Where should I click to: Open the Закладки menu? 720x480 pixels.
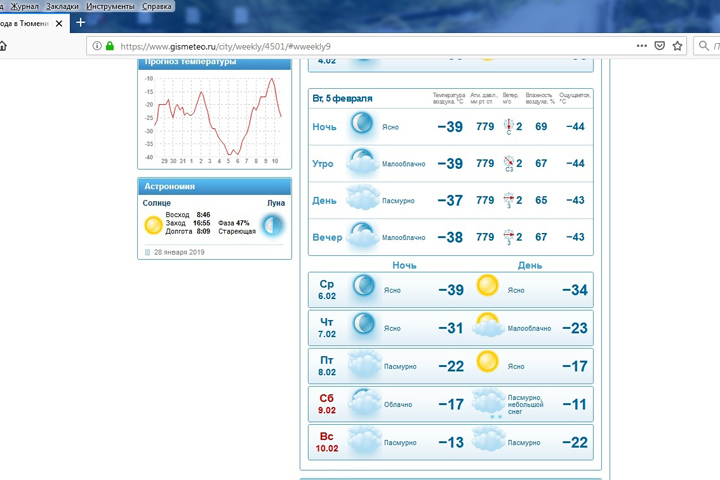[62, 6]
